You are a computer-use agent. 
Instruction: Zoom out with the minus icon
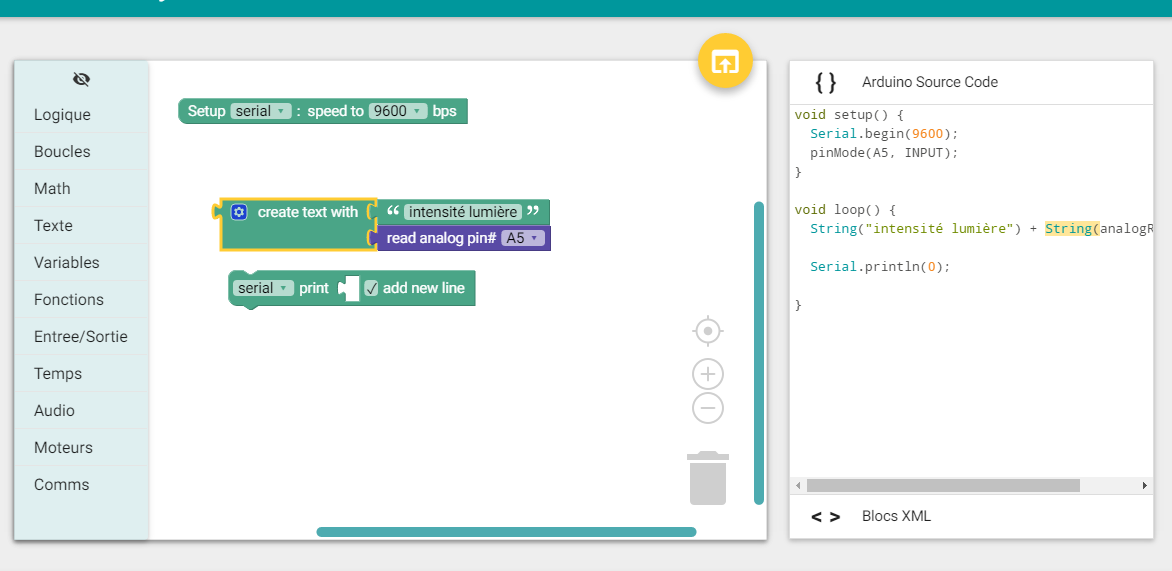tap(708, 408)
